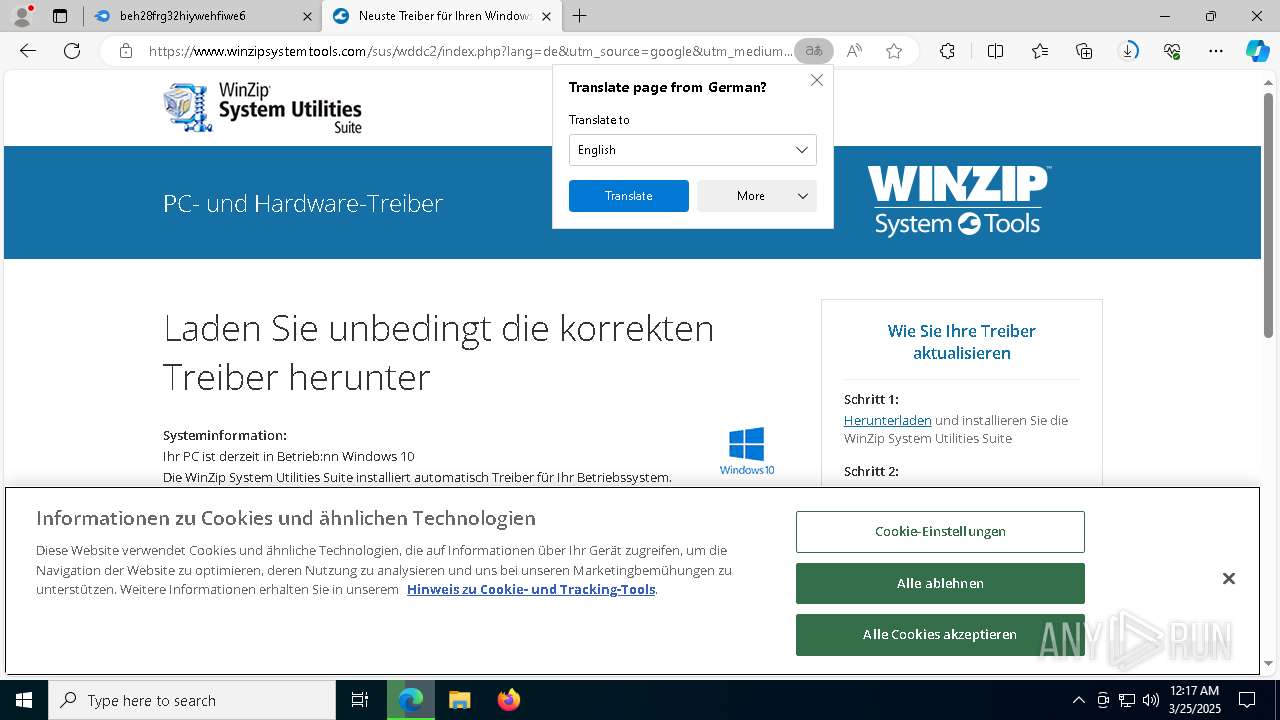Dismiss the cookie banner with the X icon
Screen dimensions: 1280x720
pyautogui.click(x=1229, y=579)
